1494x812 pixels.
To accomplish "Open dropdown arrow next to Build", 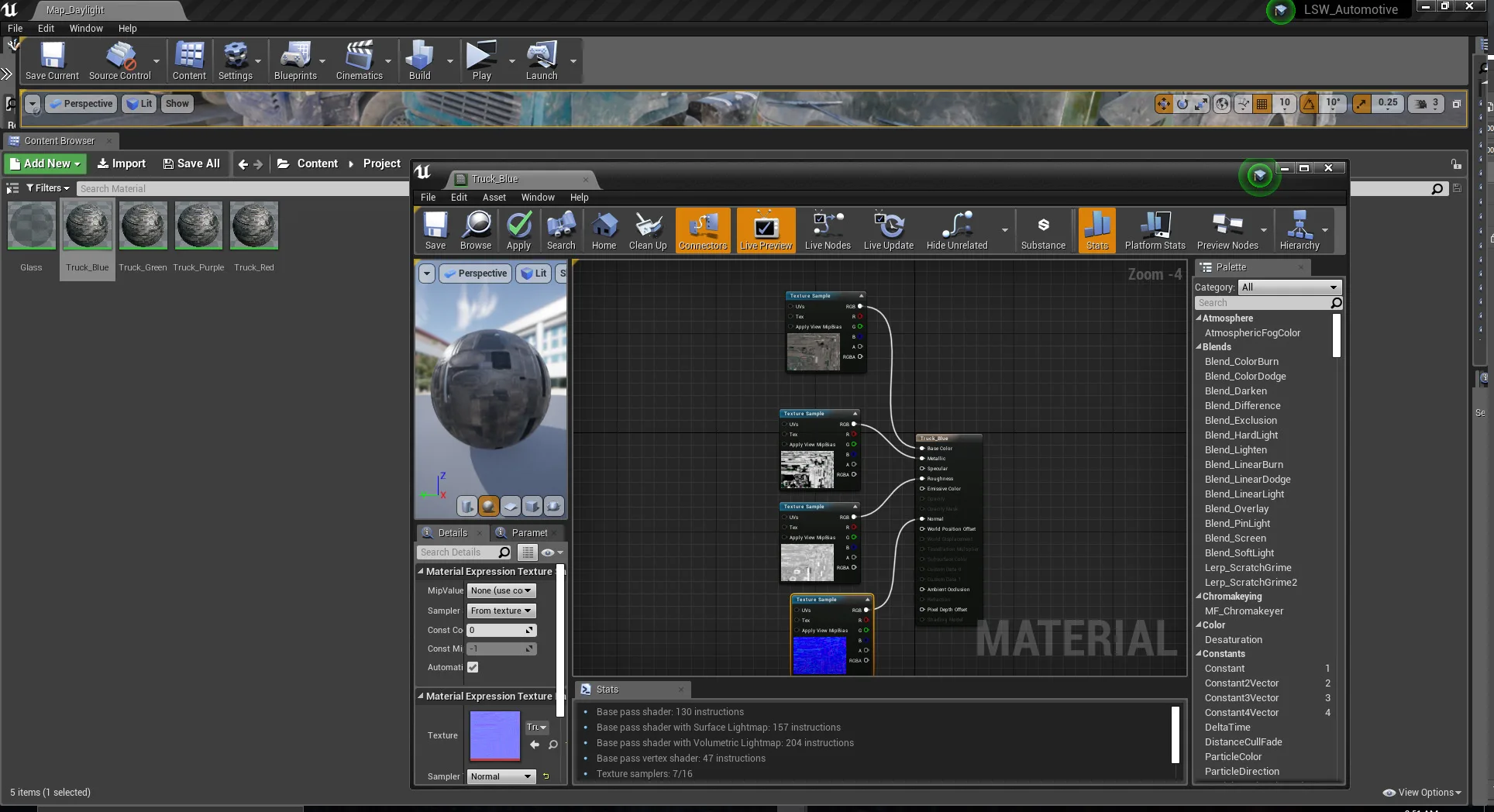I will [x=450, y=60].
